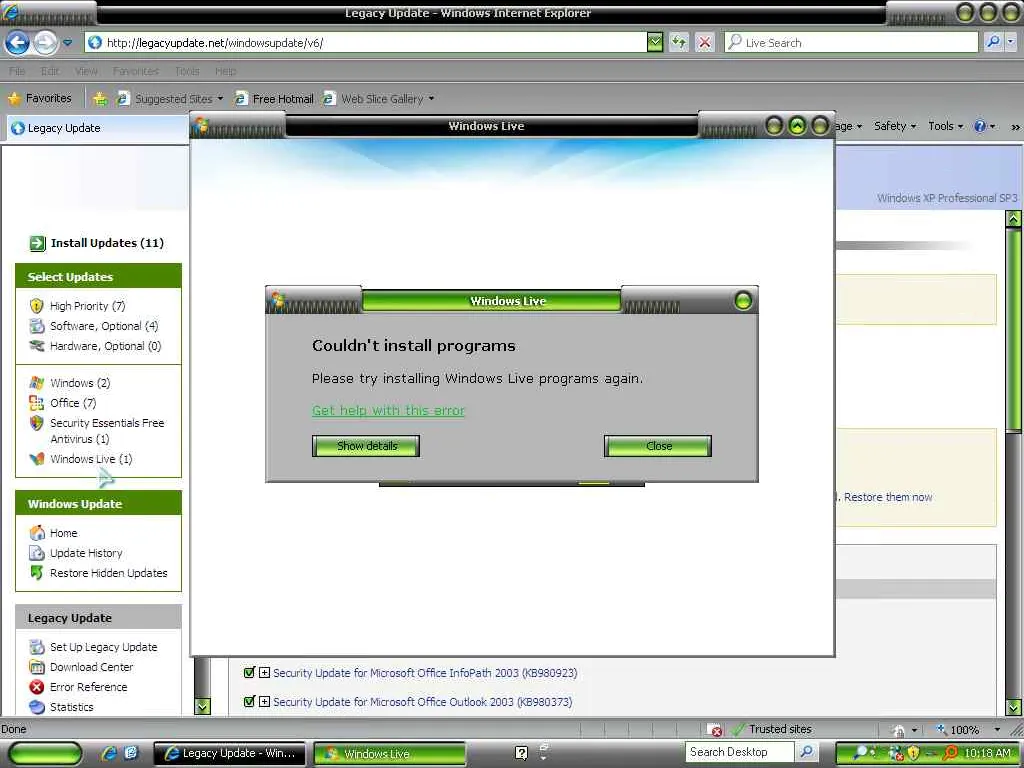
Task: Click the Trusted sites status zone
Action: [772, 729]
